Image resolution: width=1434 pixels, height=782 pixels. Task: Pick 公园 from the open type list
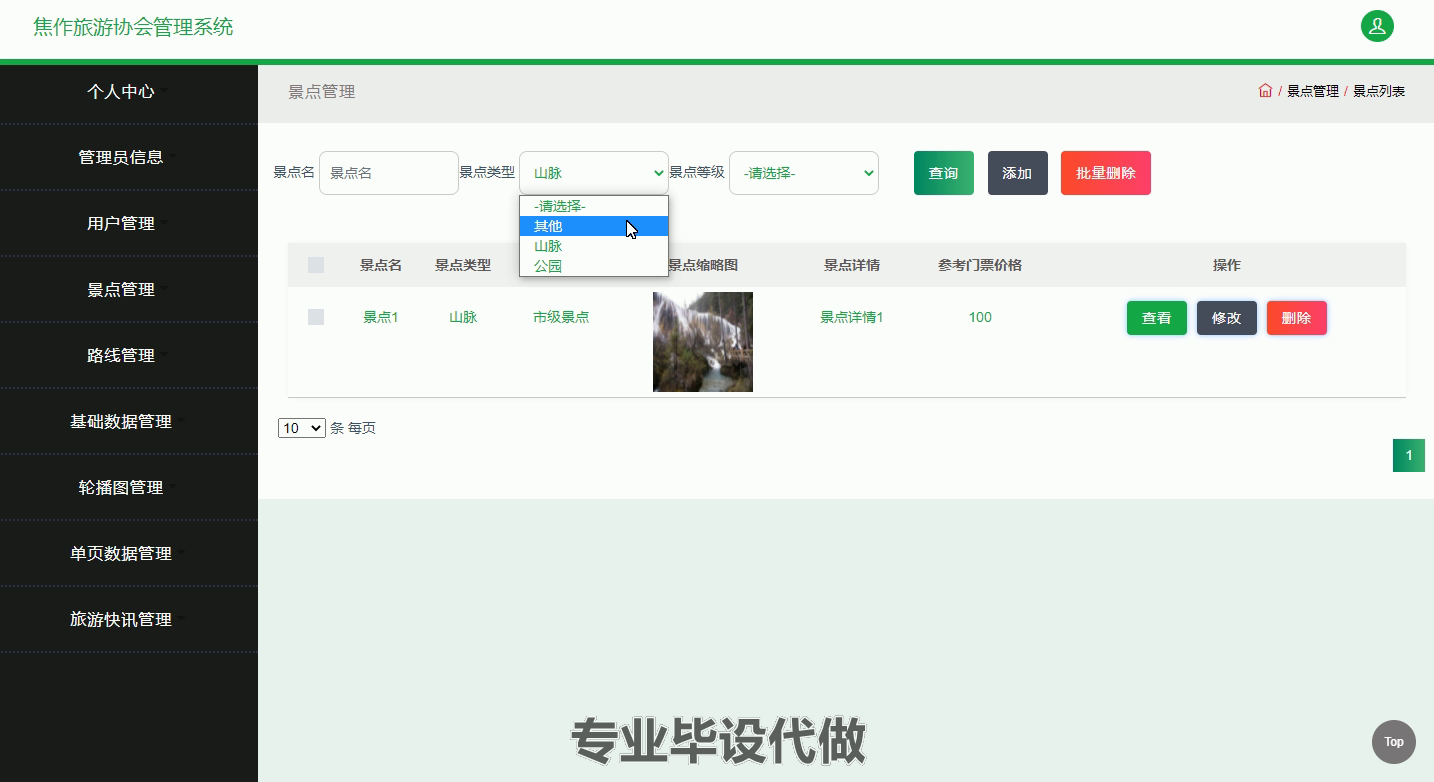click(594, 266)
